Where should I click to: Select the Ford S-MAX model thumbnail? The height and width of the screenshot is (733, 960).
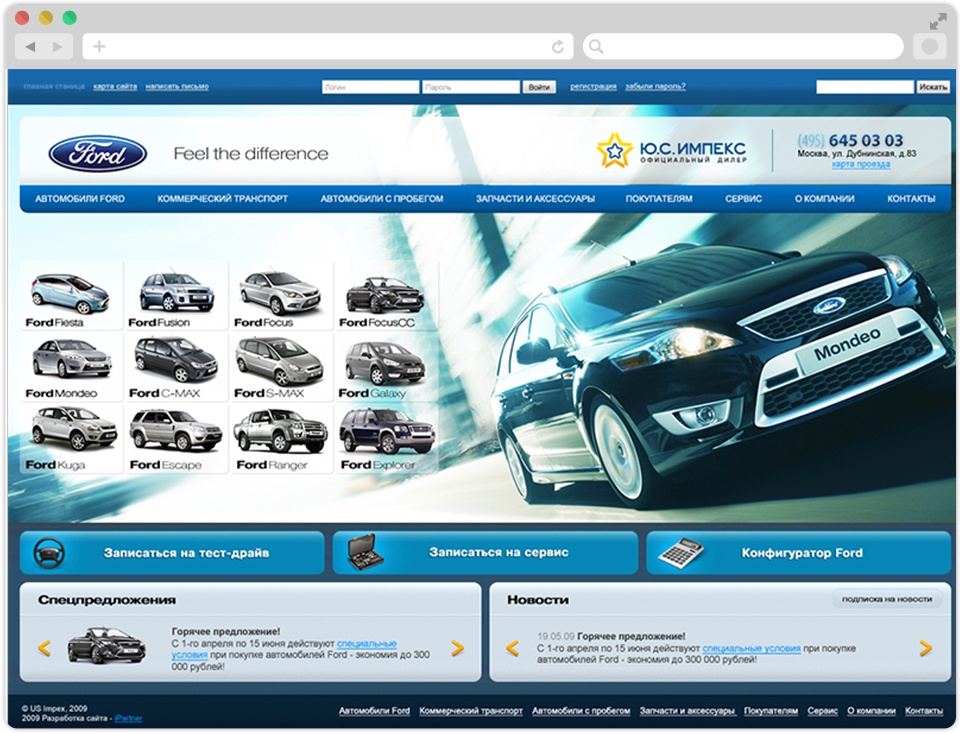click(282, 367)
